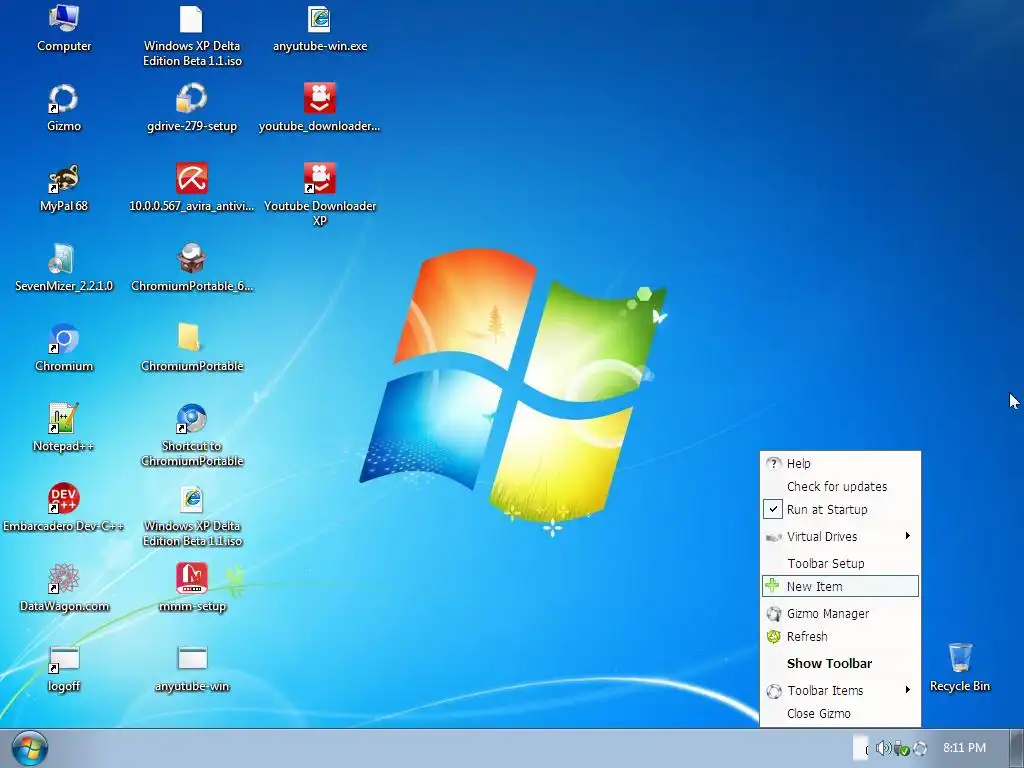Select the mmm-setup installer icon

coord(191,579)
